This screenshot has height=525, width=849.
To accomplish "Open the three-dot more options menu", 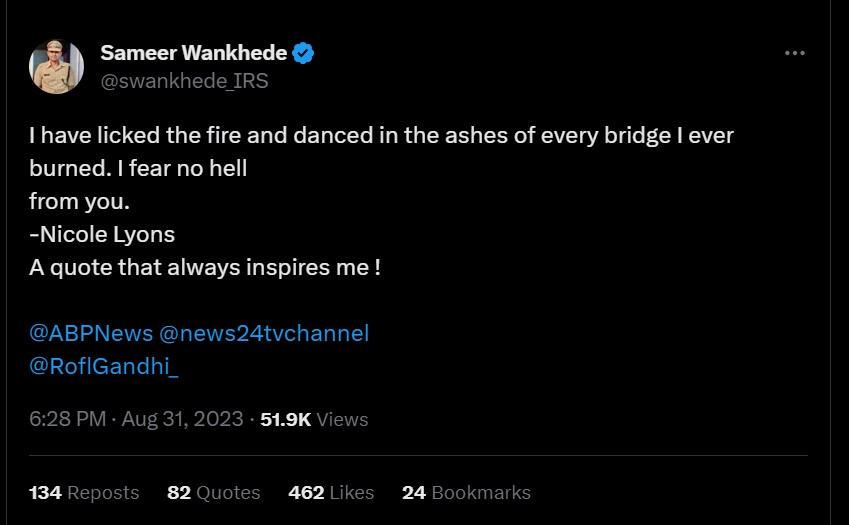I will 795,53.
